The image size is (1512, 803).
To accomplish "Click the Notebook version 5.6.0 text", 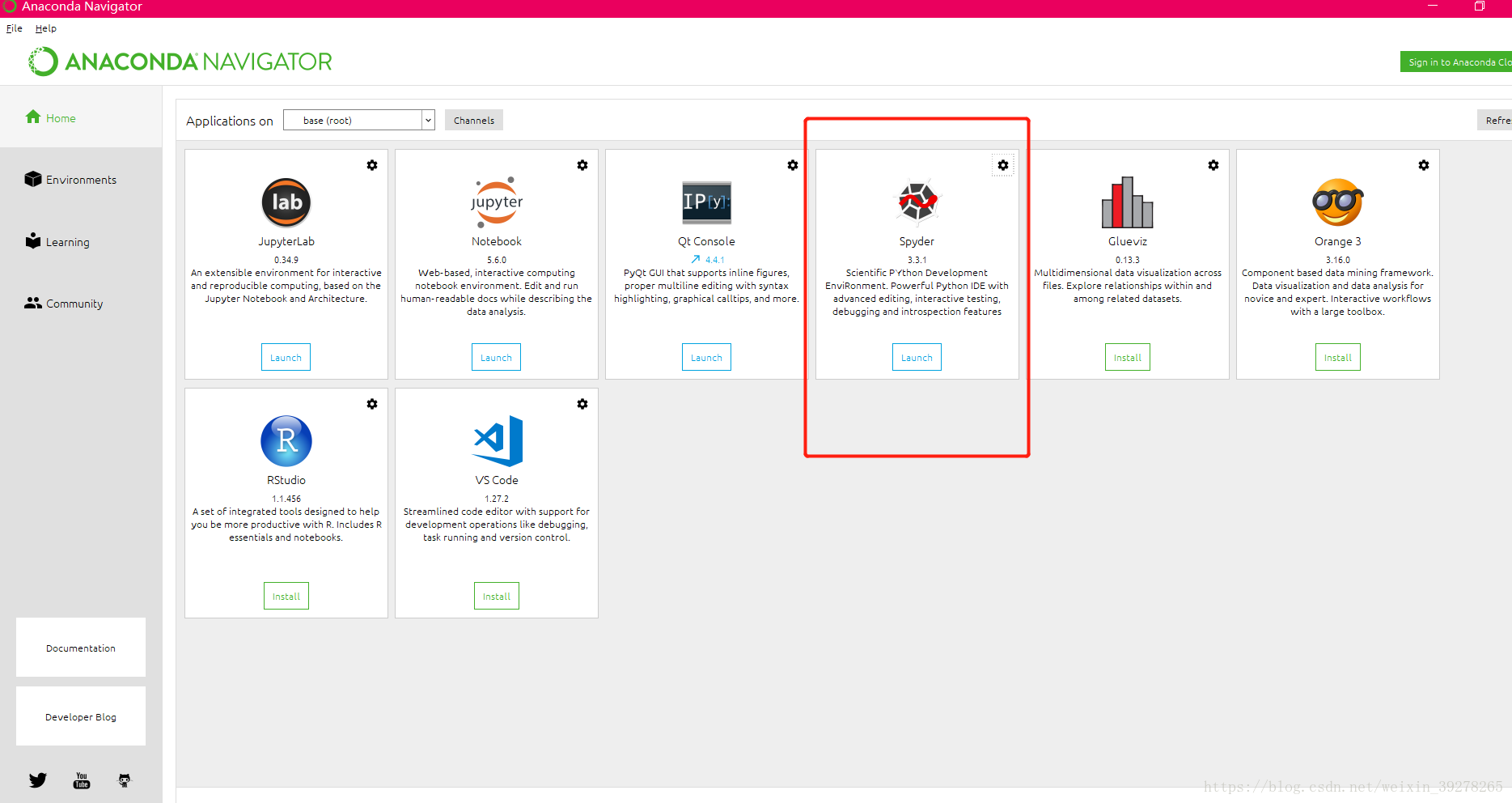I will click(x=497, y=260).
